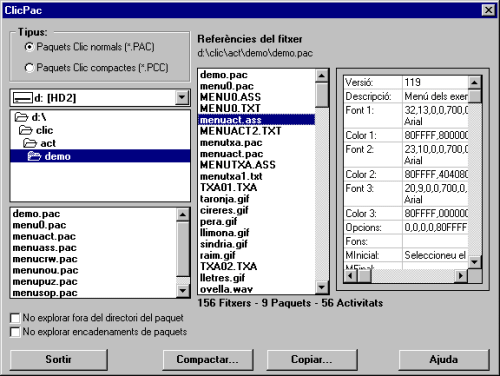Select taronja.gif in the references list

(224, 199)
